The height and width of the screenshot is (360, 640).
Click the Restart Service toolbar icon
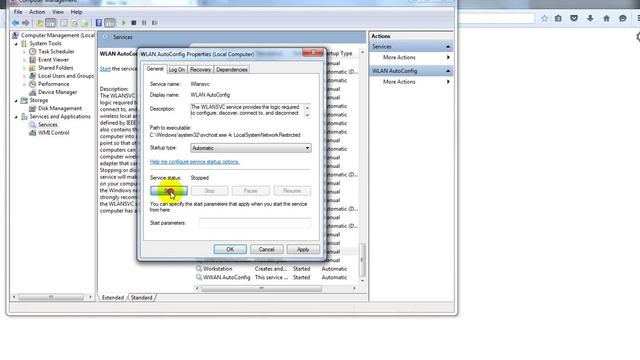tap(155, 23)
